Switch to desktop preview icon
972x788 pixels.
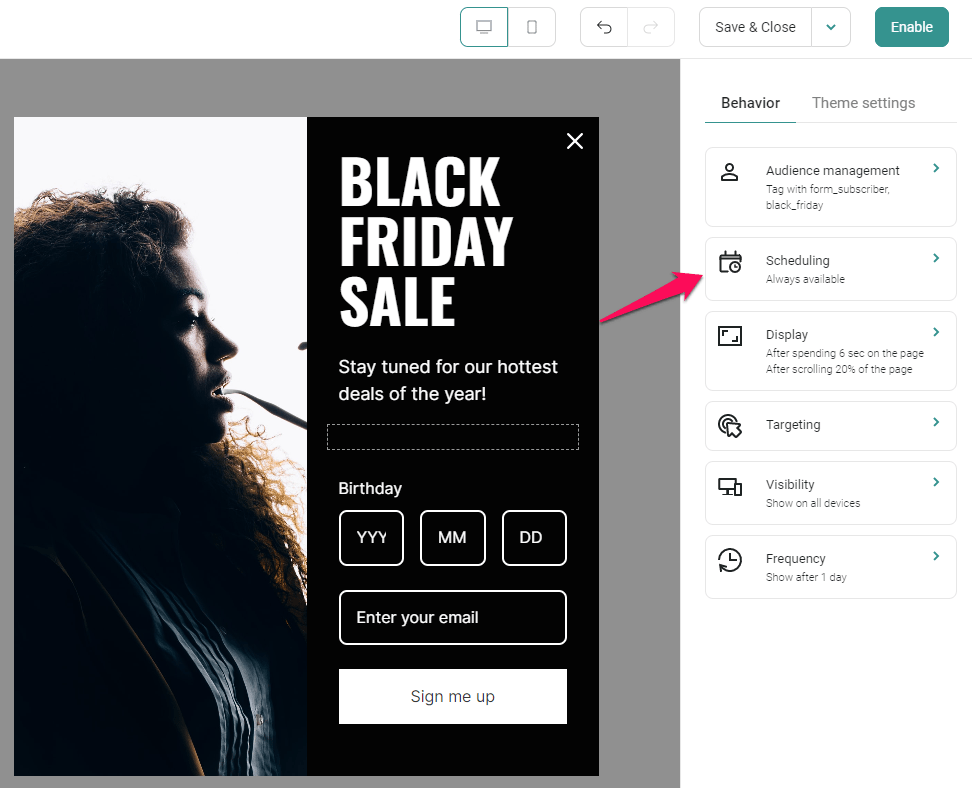click(484, 27)
